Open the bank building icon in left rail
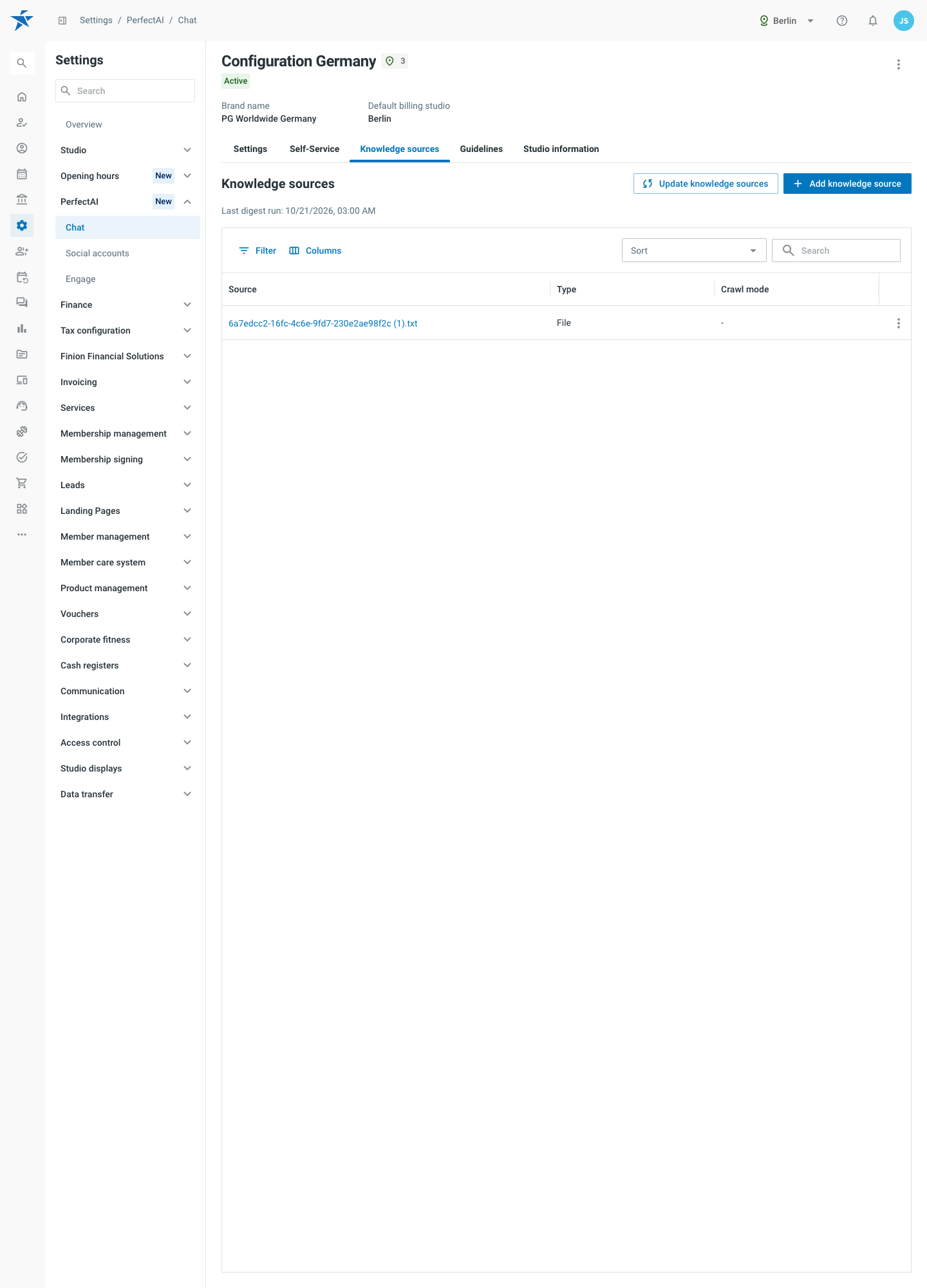Image resolution: width=927 pixels, height=1288 pixels. coord(22,200)
